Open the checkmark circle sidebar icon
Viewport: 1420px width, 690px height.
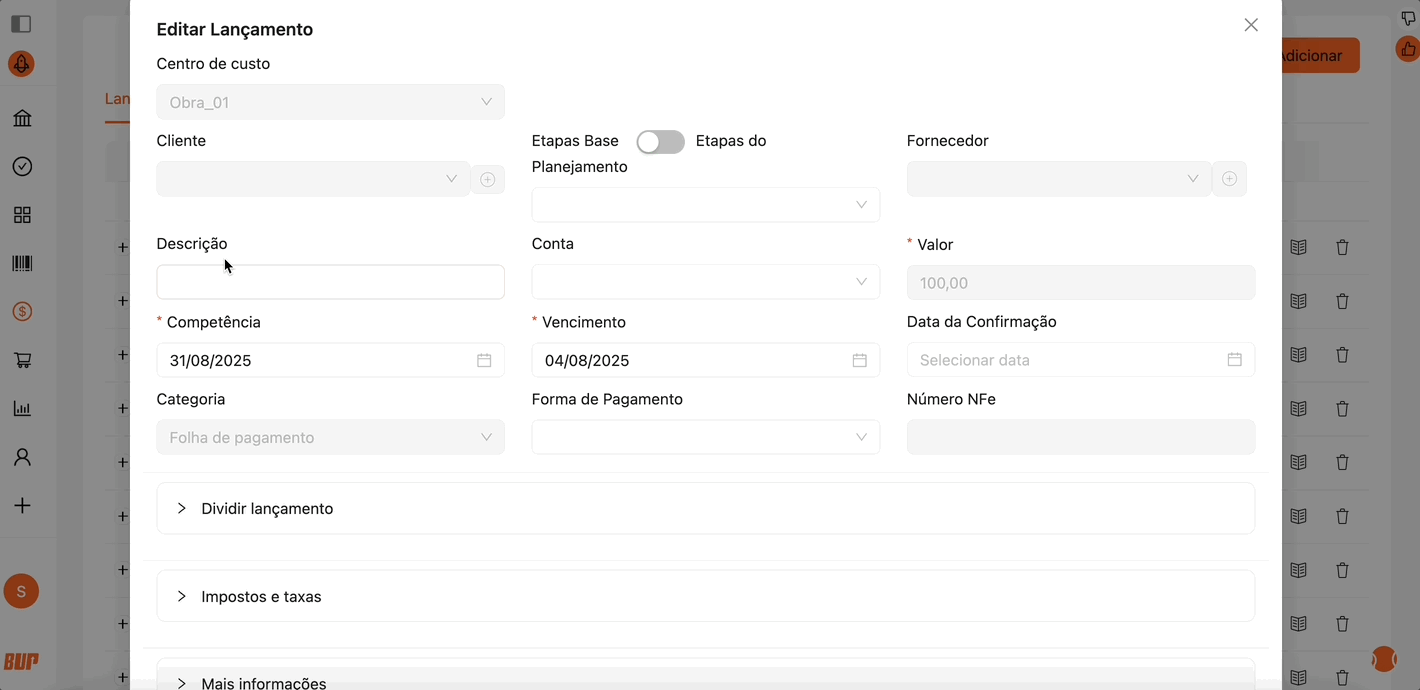(x=22, y=167)
